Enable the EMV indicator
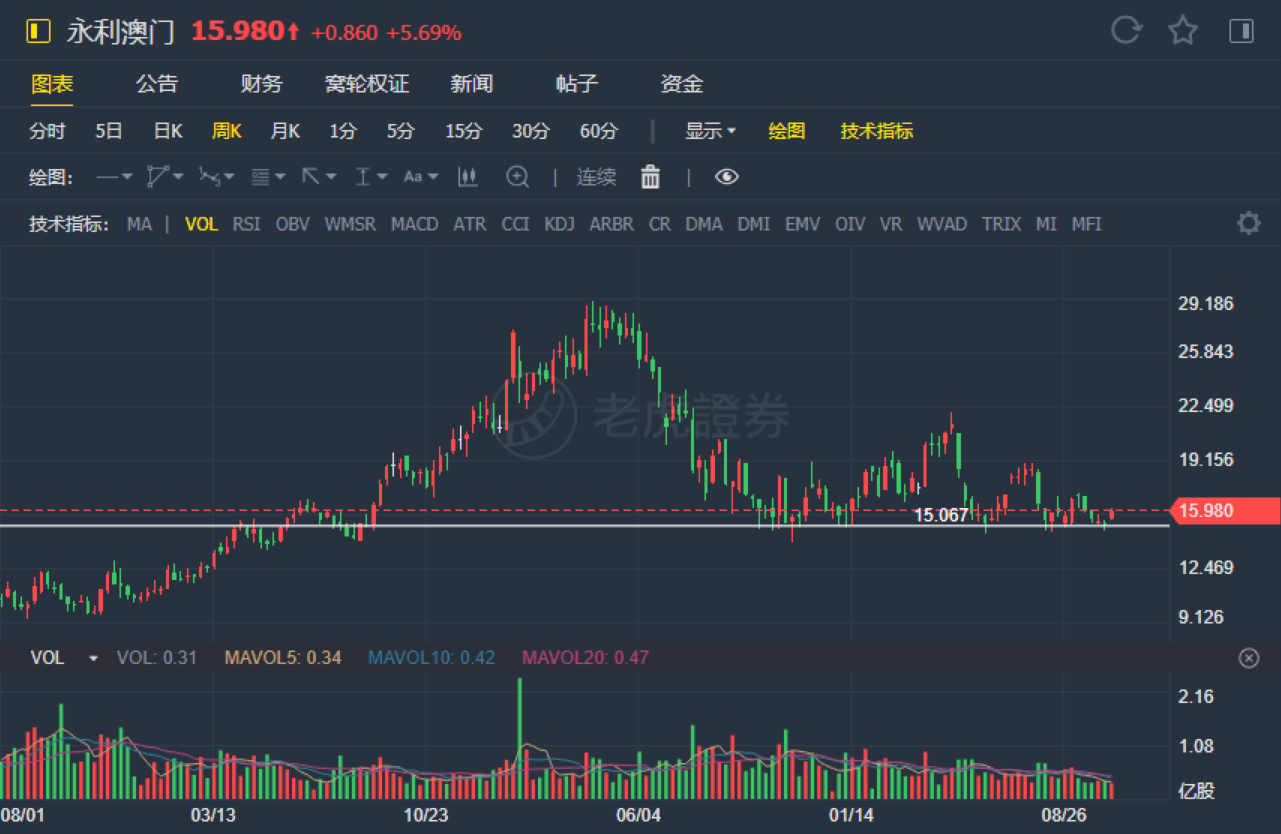This screenshot has width=1281, height=834. pyautogui.click(x=802, y=224)
